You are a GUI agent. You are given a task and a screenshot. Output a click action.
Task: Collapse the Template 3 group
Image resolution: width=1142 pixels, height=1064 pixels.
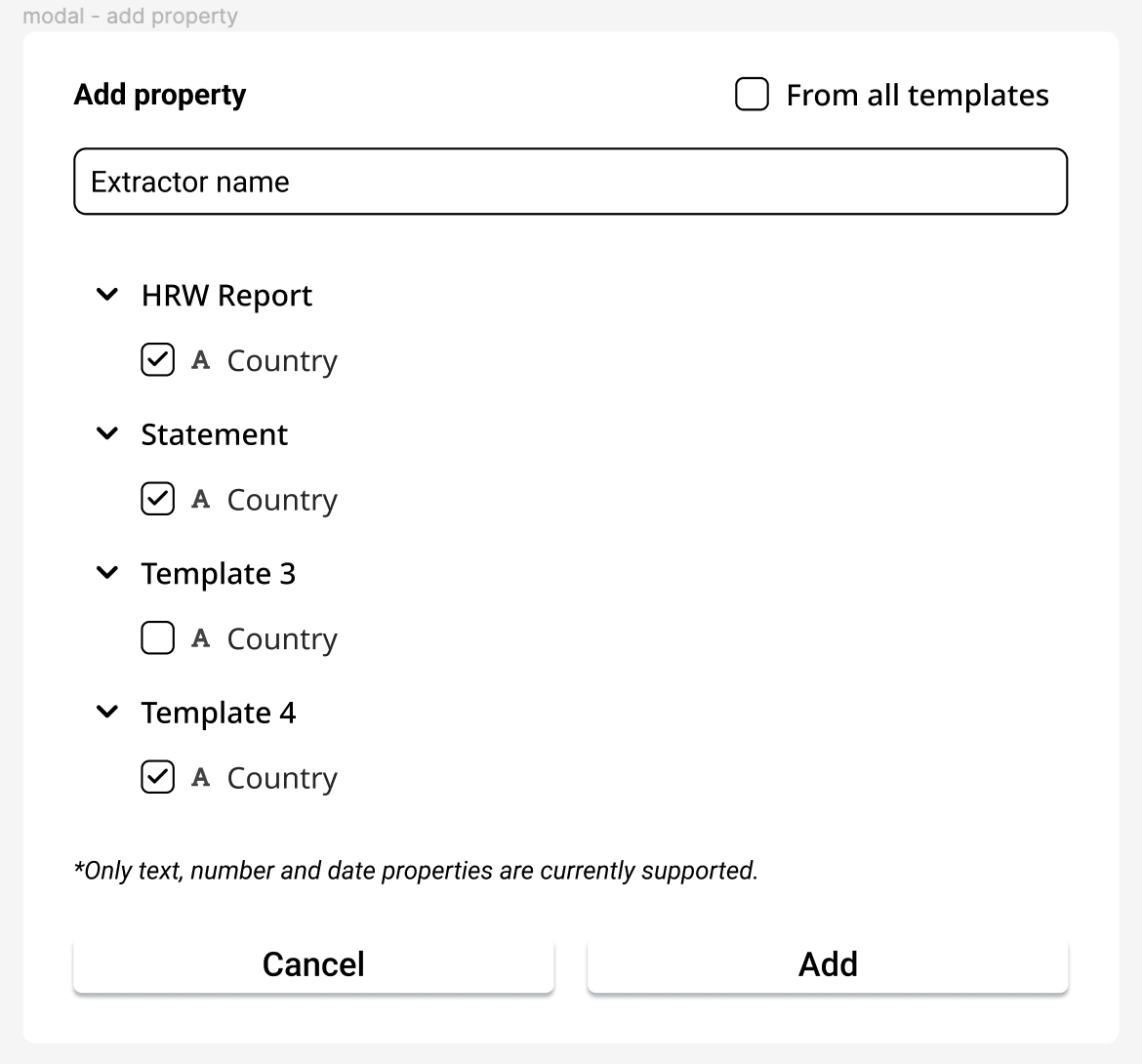coord(107,573)
